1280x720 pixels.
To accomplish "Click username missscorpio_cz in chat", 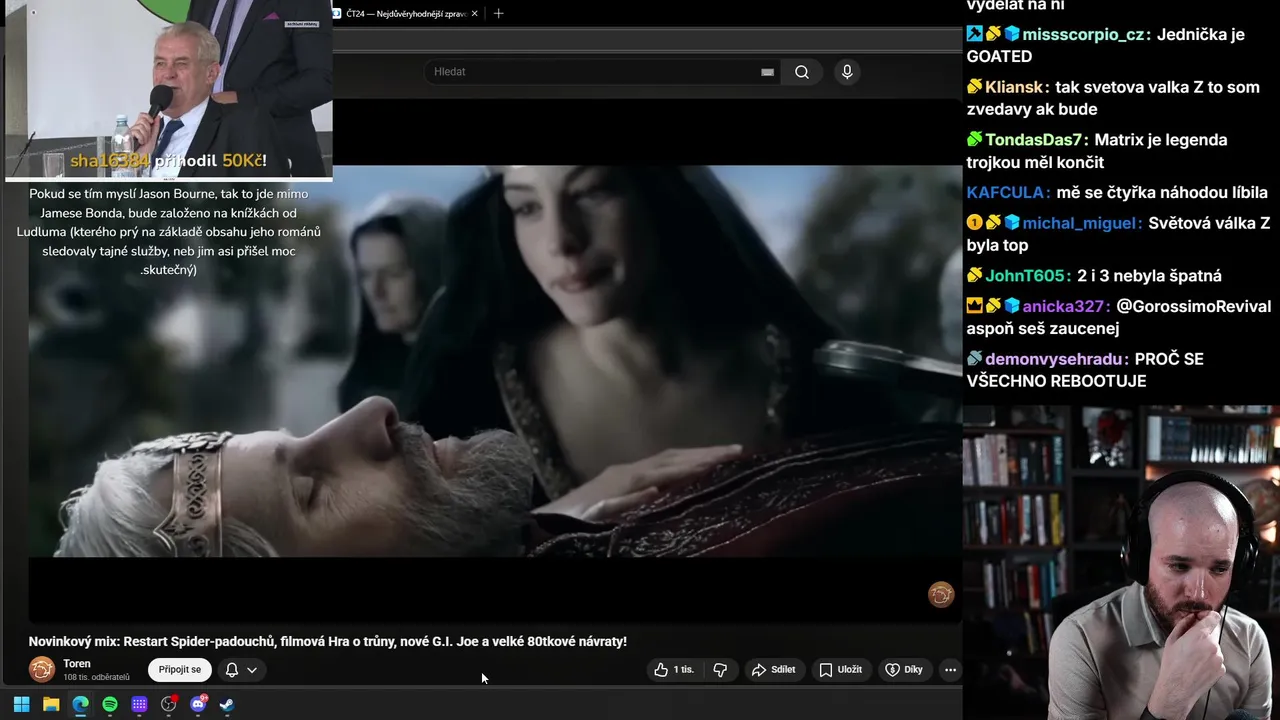I will 1083,34.
